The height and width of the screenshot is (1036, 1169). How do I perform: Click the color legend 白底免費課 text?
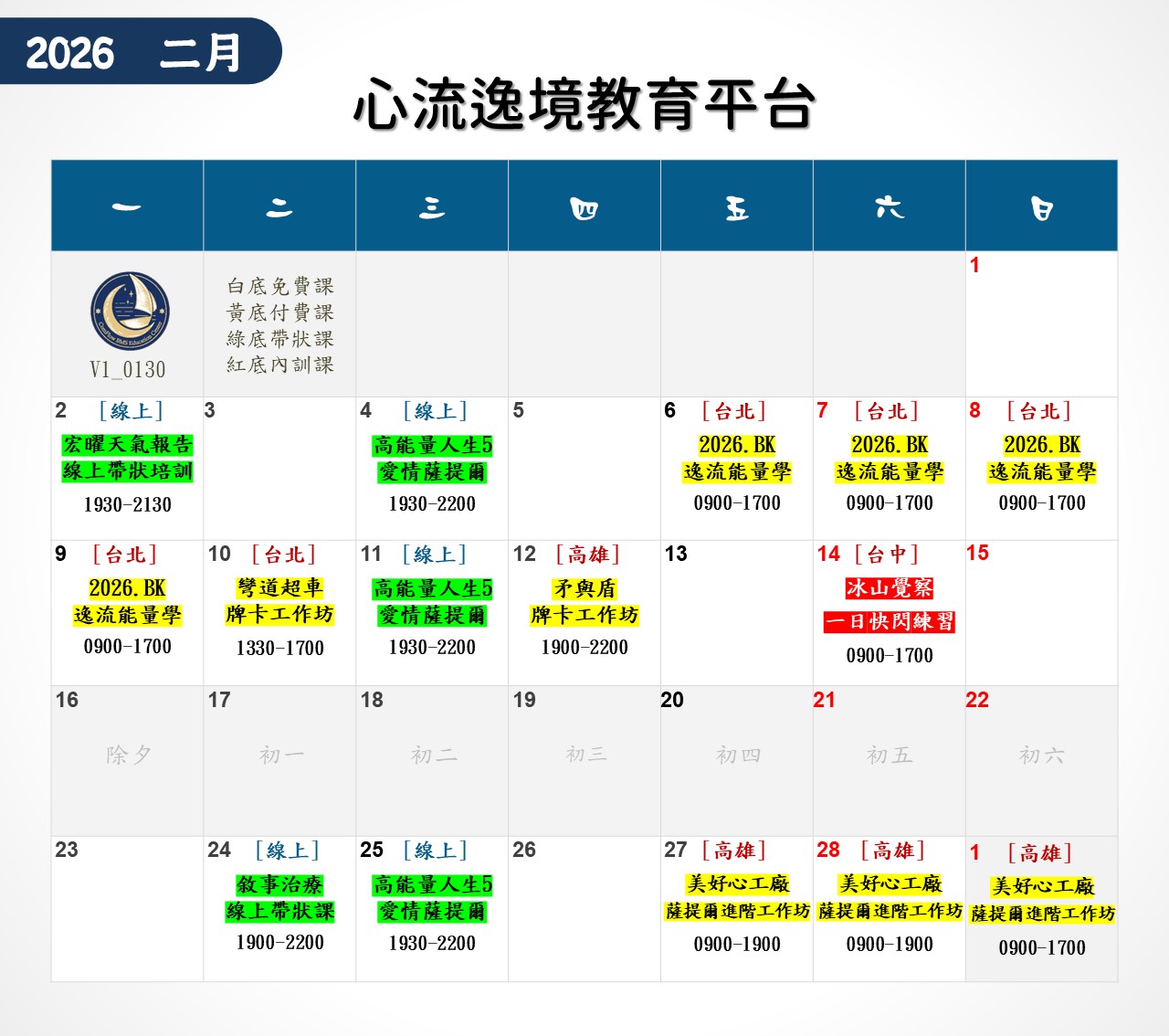[x=280, y=287]
